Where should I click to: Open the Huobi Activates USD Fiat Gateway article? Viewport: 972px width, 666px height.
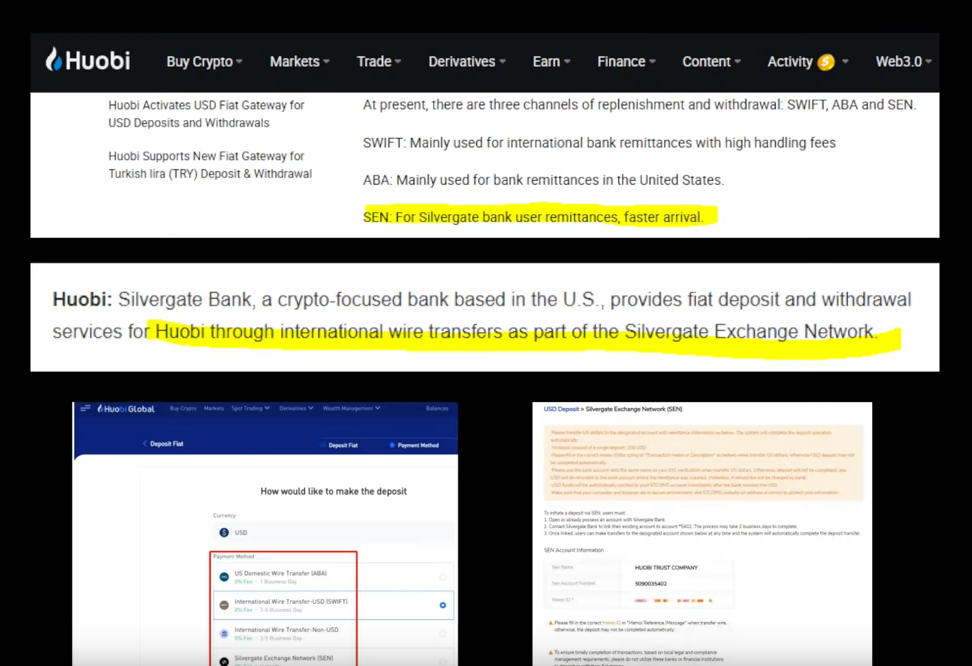[206, 114]
